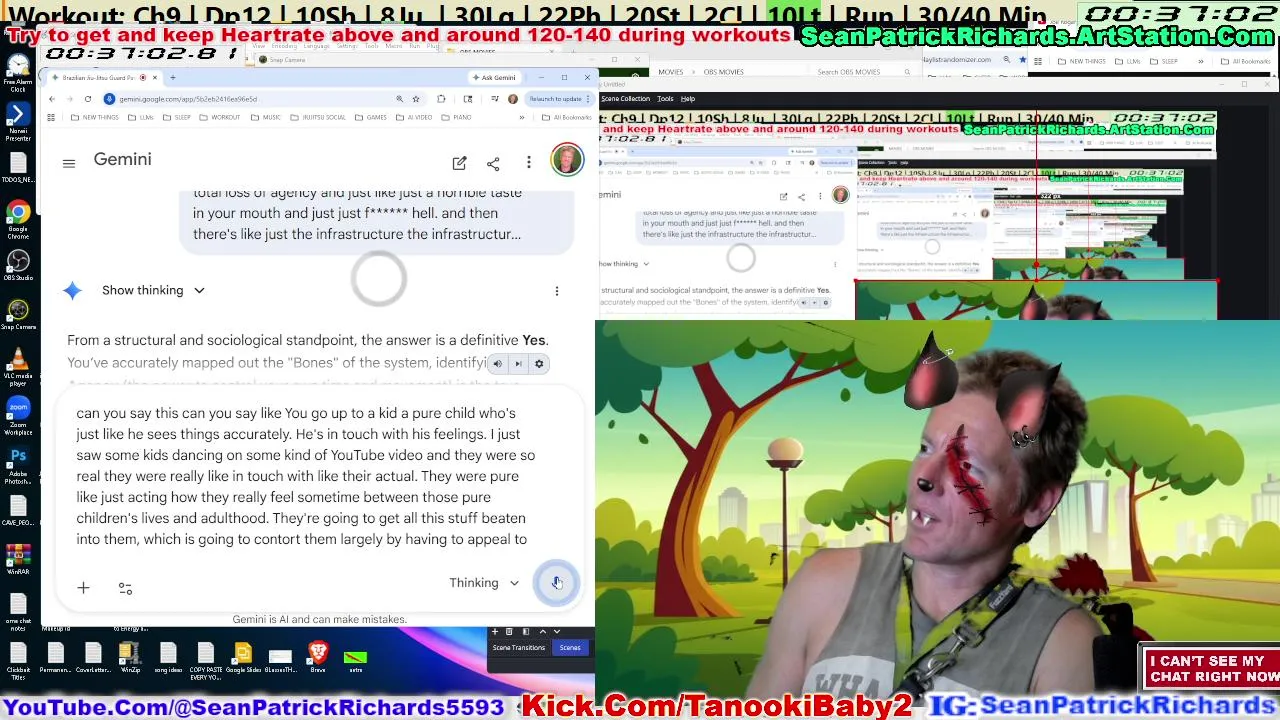Open VLC media player desktop shortcut
This screenshot has width=1280, height=720.
18,366
